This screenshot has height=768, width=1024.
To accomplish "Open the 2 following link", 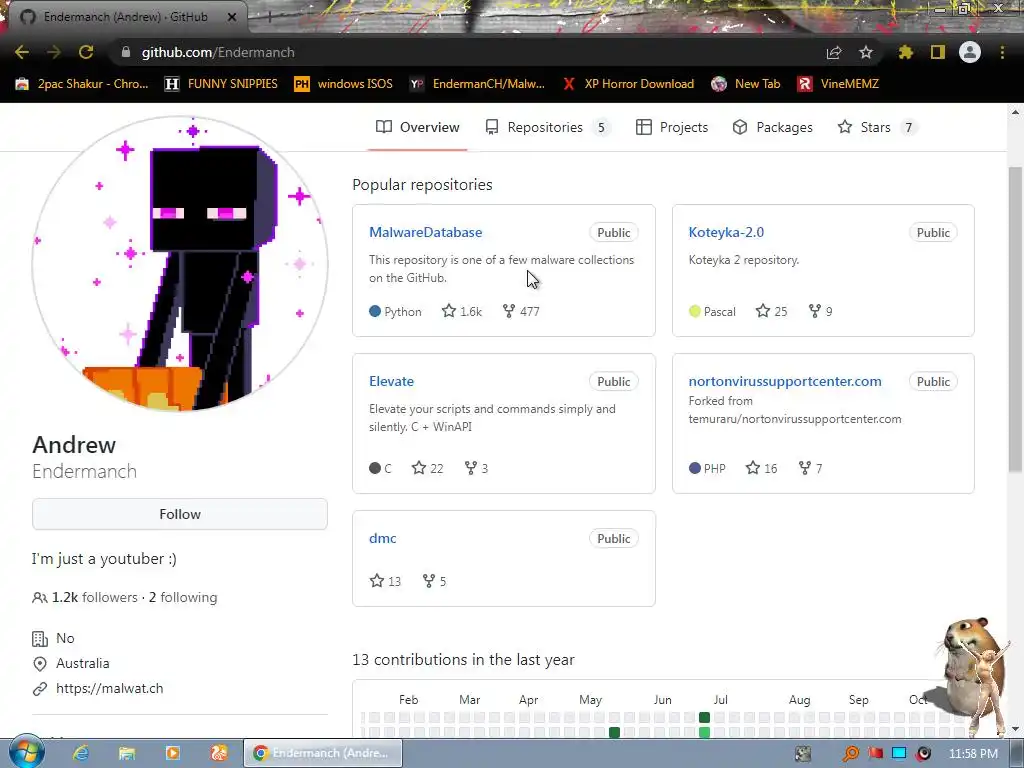I will [x=183, y=598].
